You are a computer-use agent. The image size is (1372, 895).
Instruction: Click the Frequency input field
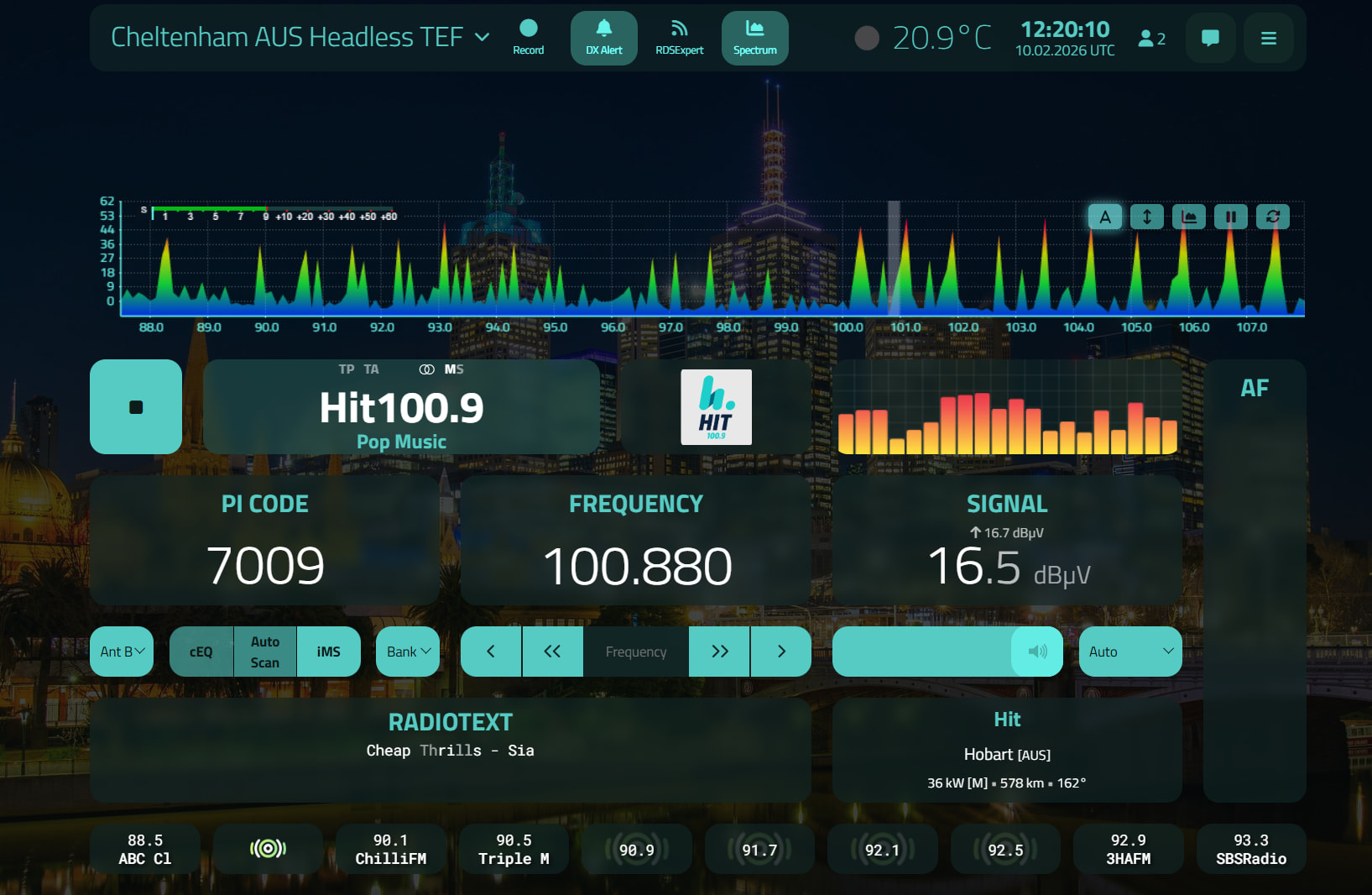pyautogui.click(x=635, y=652)
